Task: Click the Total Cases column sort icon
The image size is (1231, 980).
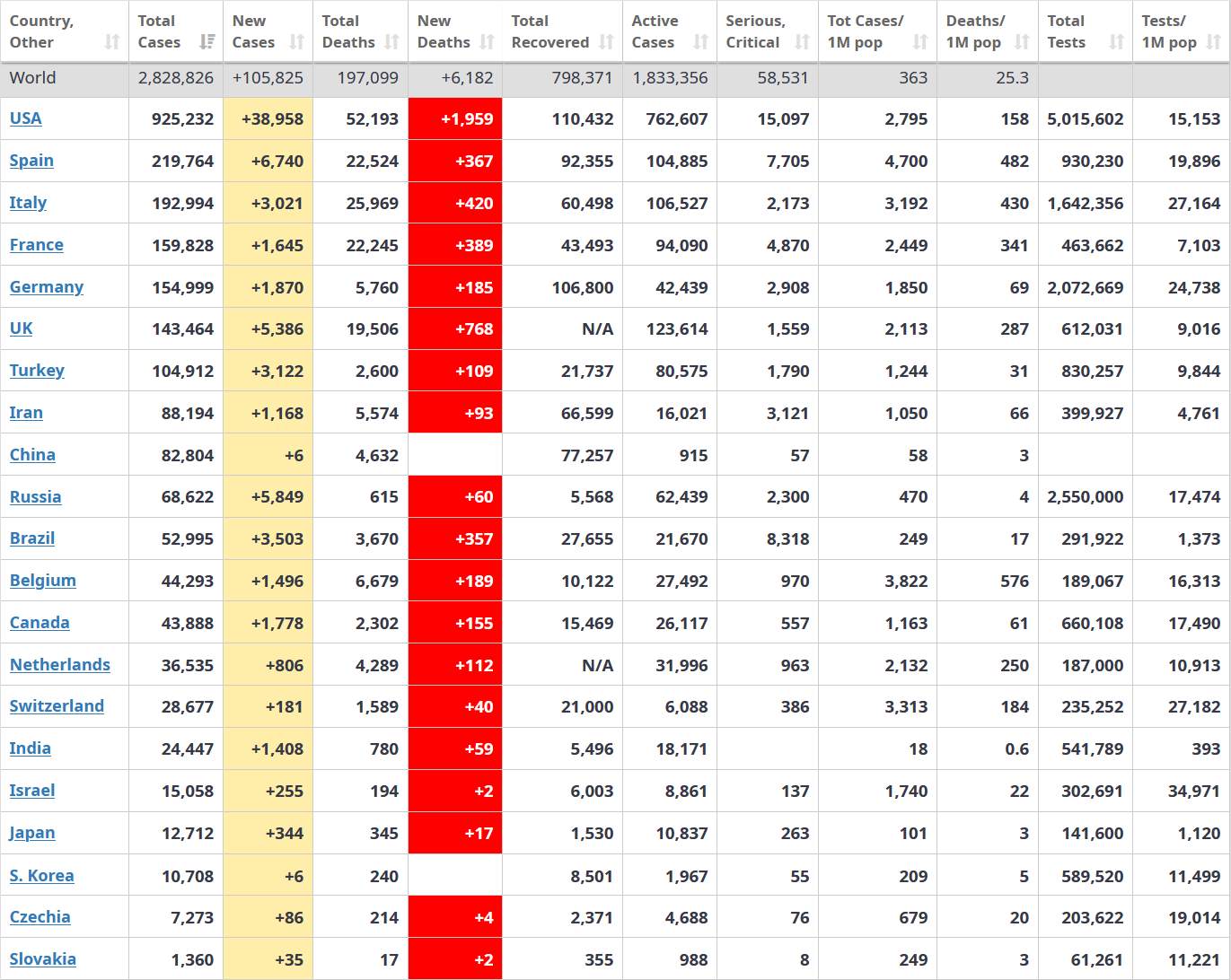Action: [207, 42]
